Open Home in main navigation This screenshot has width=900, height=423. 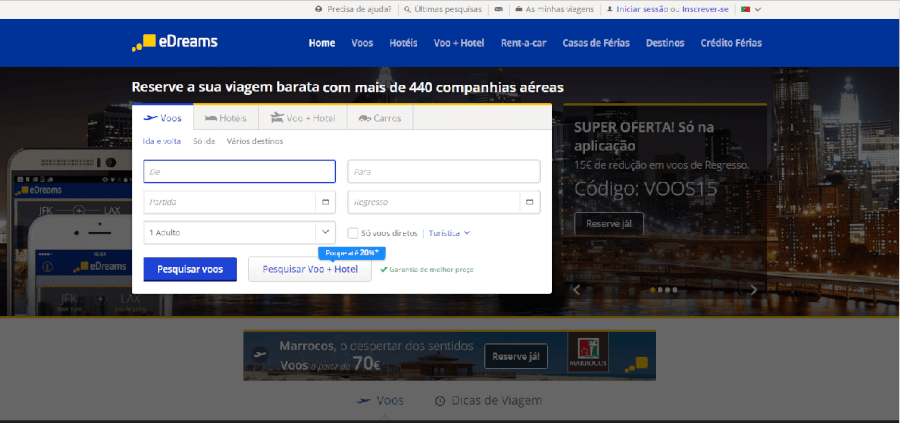322,43
